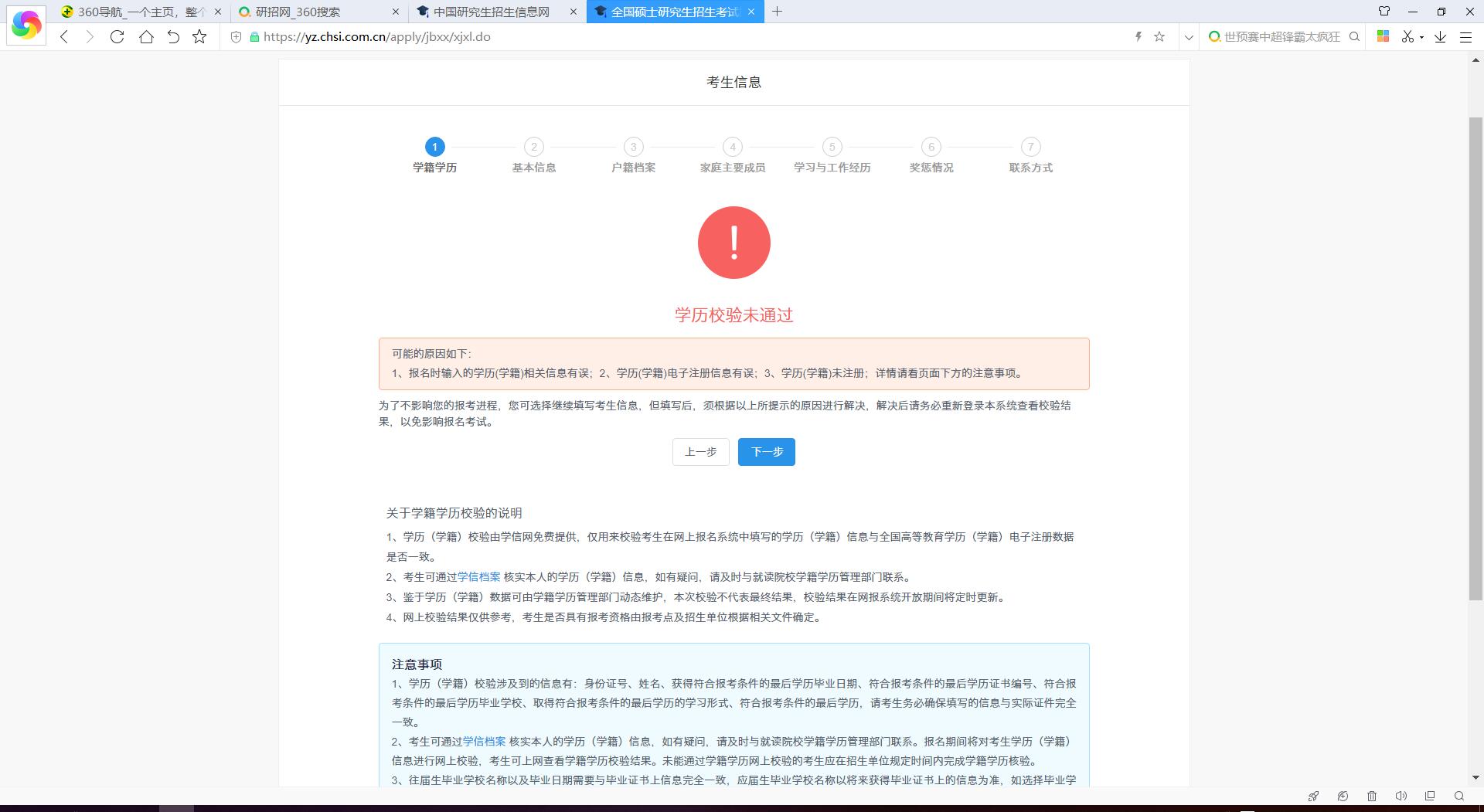The height and width of the screenshot is (812, 1484).
Task: Reload the page with the refresh icon
Action: tap(117, 37)
